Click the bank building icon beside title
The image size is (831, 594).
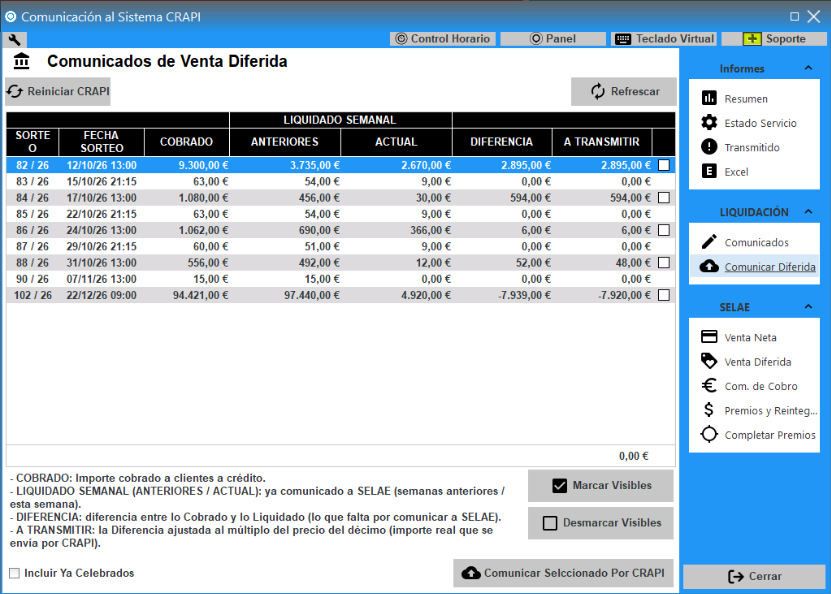pyautogui.click(x=22, y=61)
